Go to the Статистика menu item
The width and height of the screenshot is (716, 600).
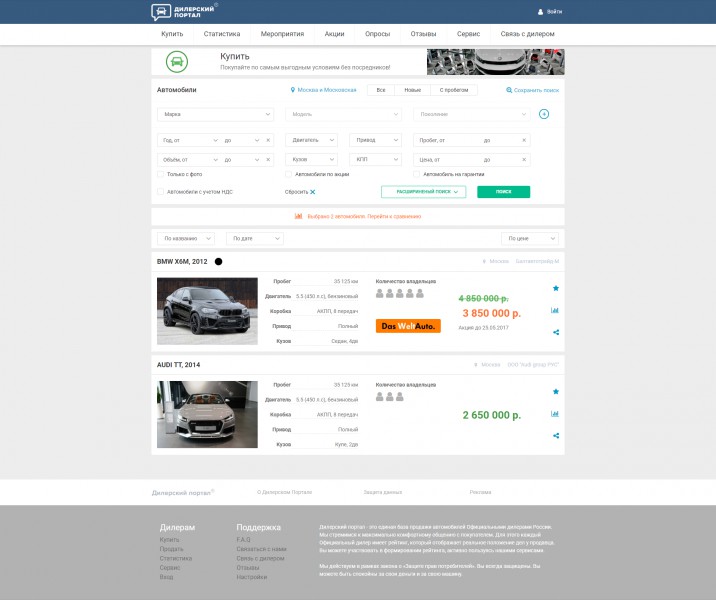click(x=222, y=34)
